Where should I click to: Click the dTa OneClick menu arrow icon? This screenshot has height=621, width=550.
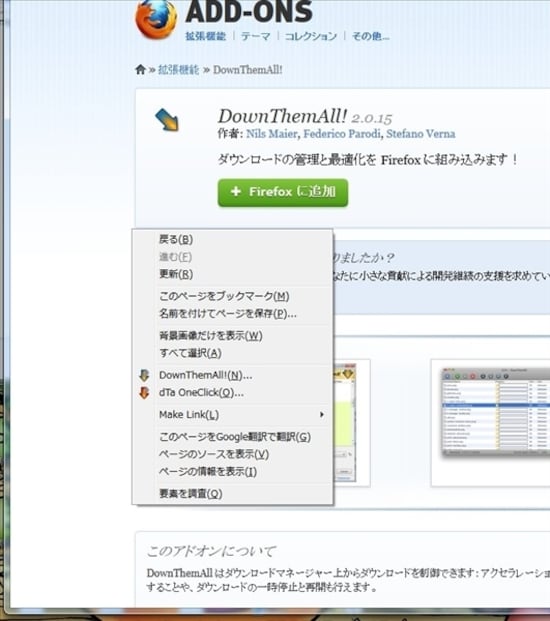[145, 392]
